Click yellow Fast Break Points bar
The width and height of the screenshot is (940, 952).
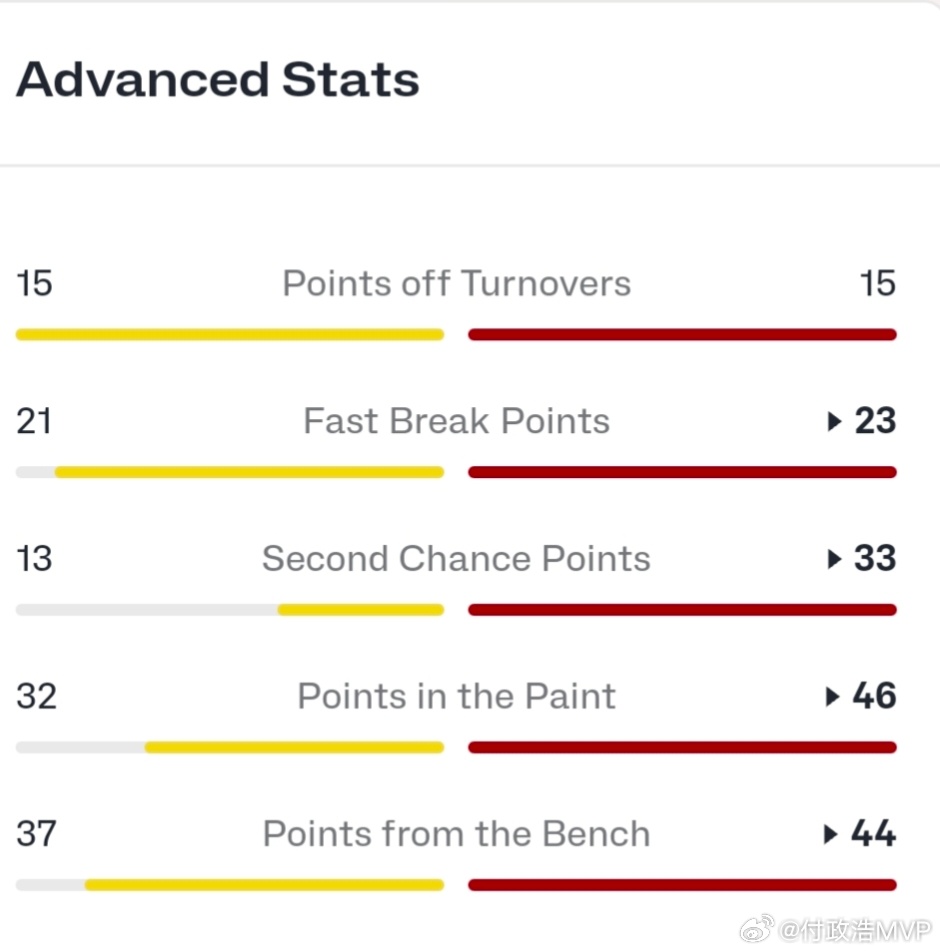click(250, 472)
